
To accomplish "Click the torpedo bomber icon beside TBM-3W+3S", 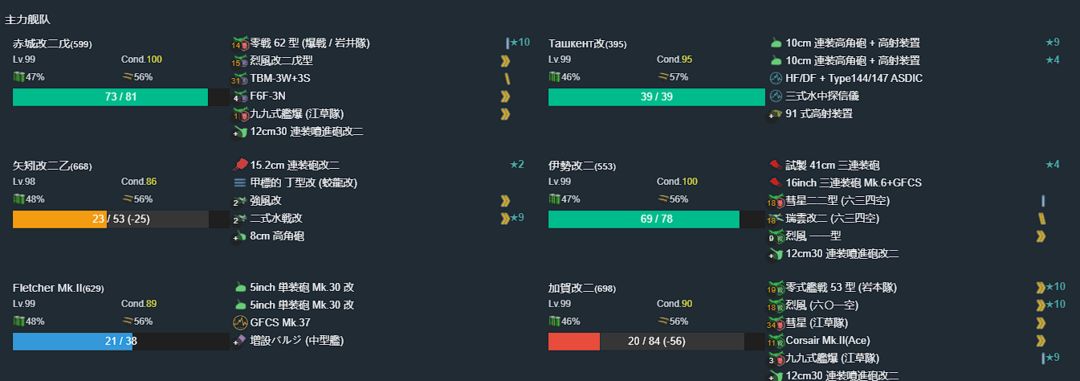I will 240,79.
